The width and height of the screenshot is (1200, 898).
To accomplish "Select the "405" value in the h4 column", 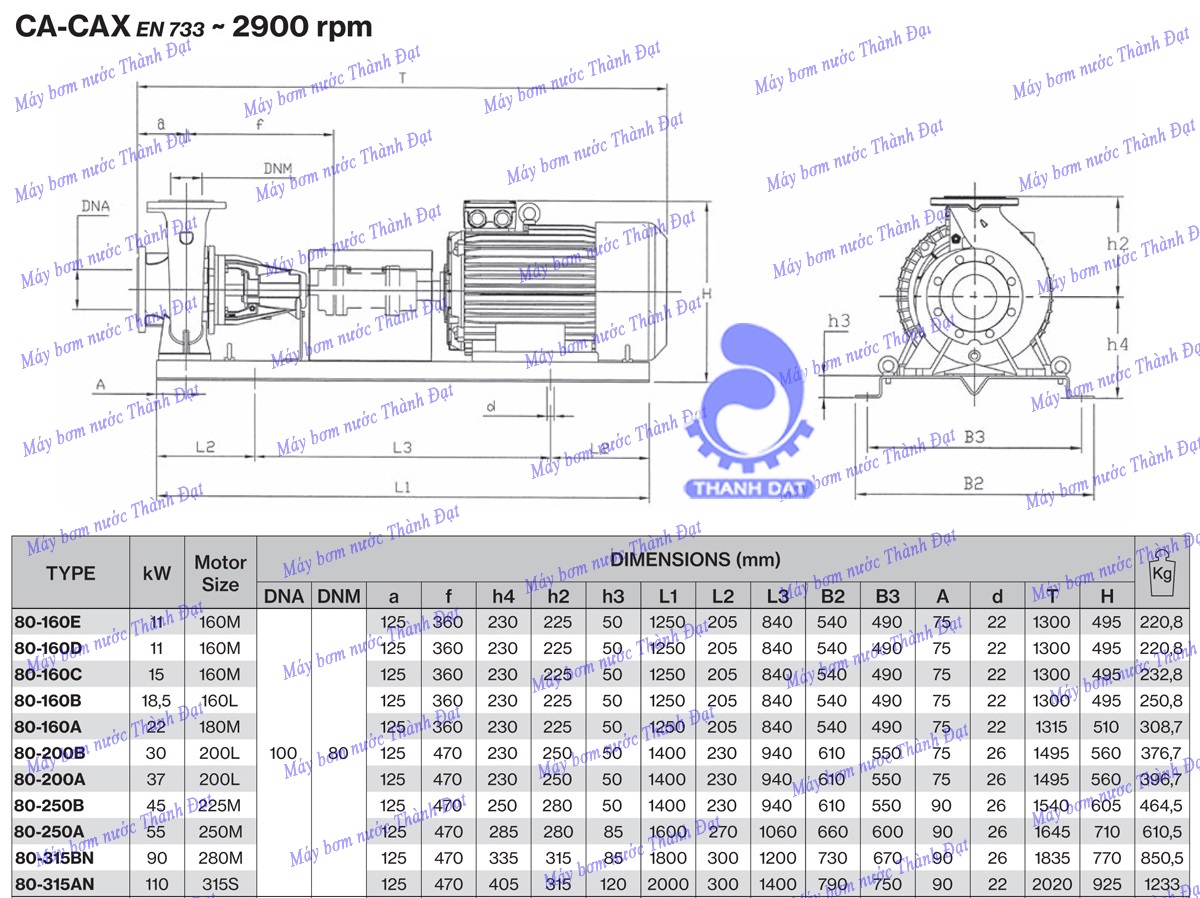I will click(503, 884).
